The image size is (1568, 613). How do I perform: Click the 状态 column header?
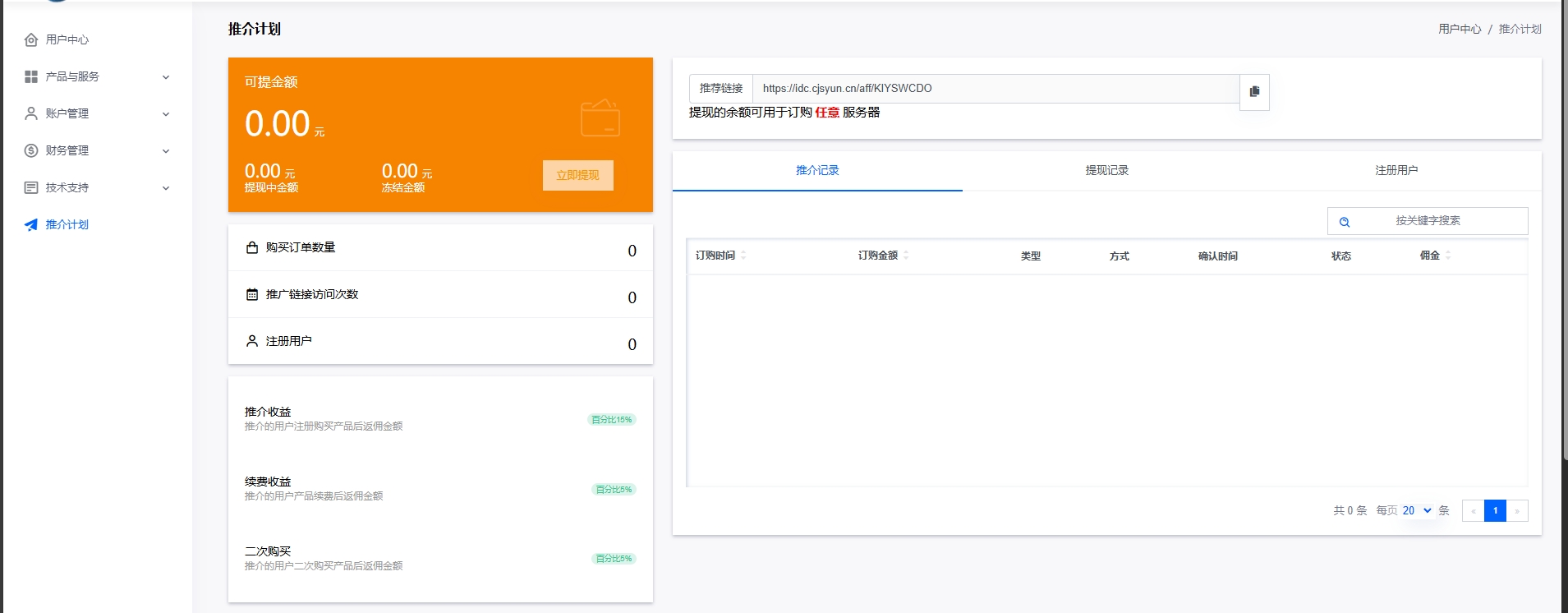(x=1341, y=256)
